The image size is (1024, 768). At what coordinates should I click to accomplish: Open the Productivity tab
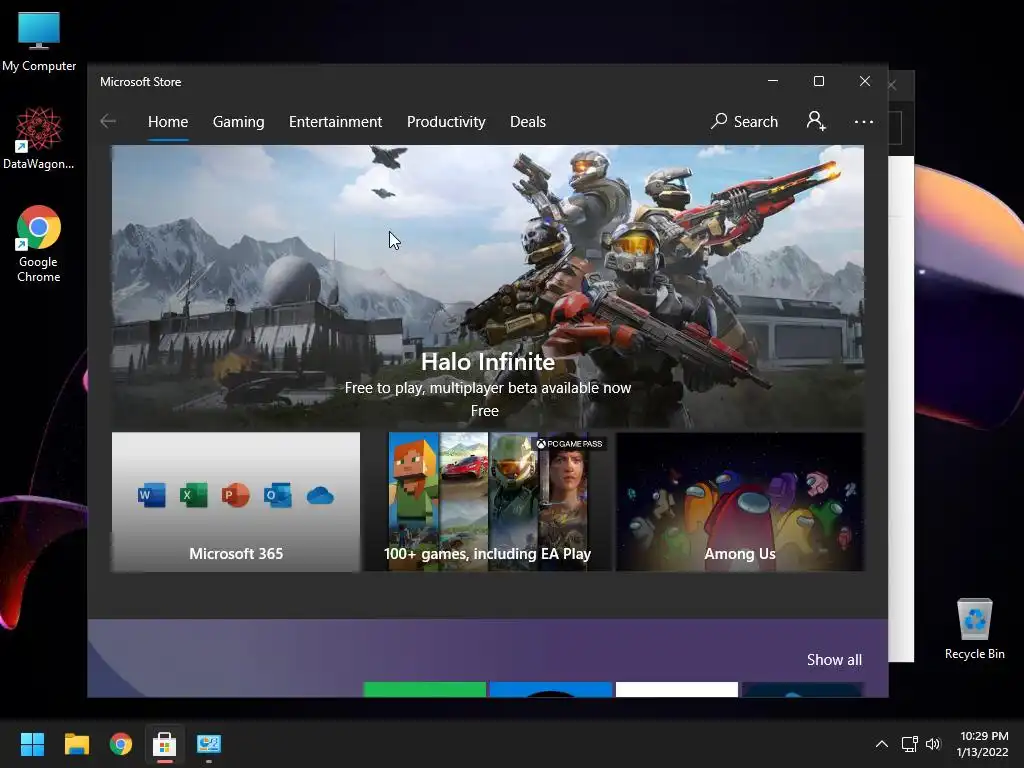(446, 122)
